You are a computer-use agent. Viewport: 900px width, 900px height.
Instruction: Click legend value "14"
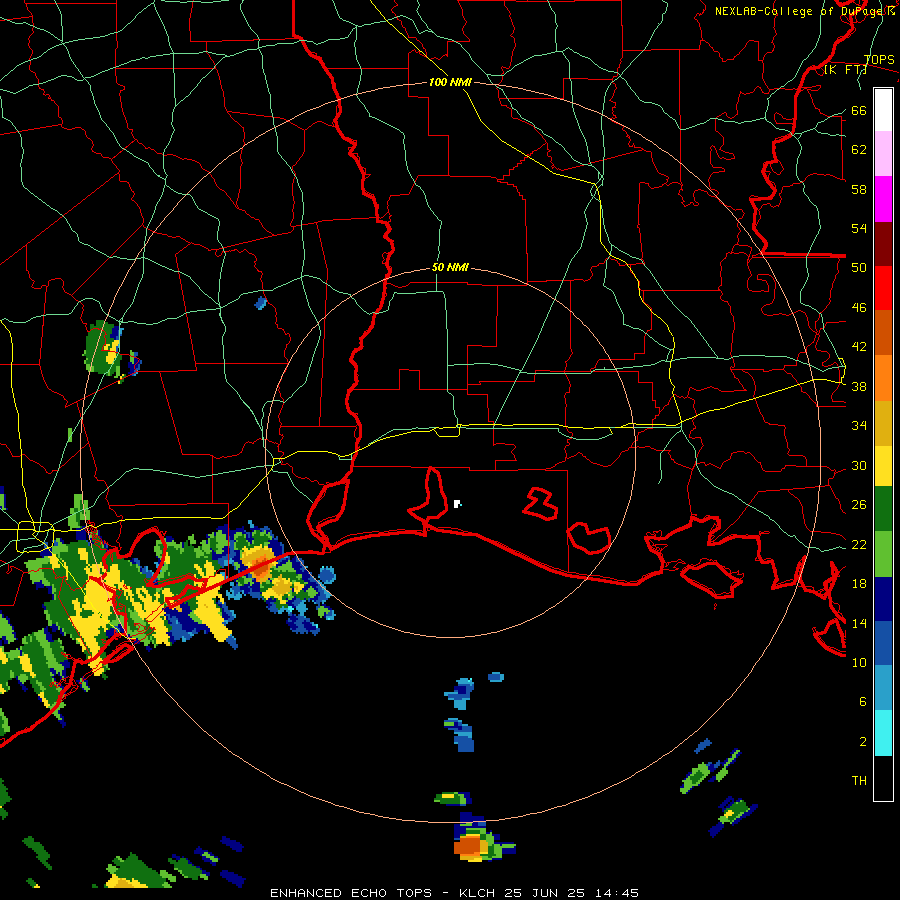click(x=859, y=623)
